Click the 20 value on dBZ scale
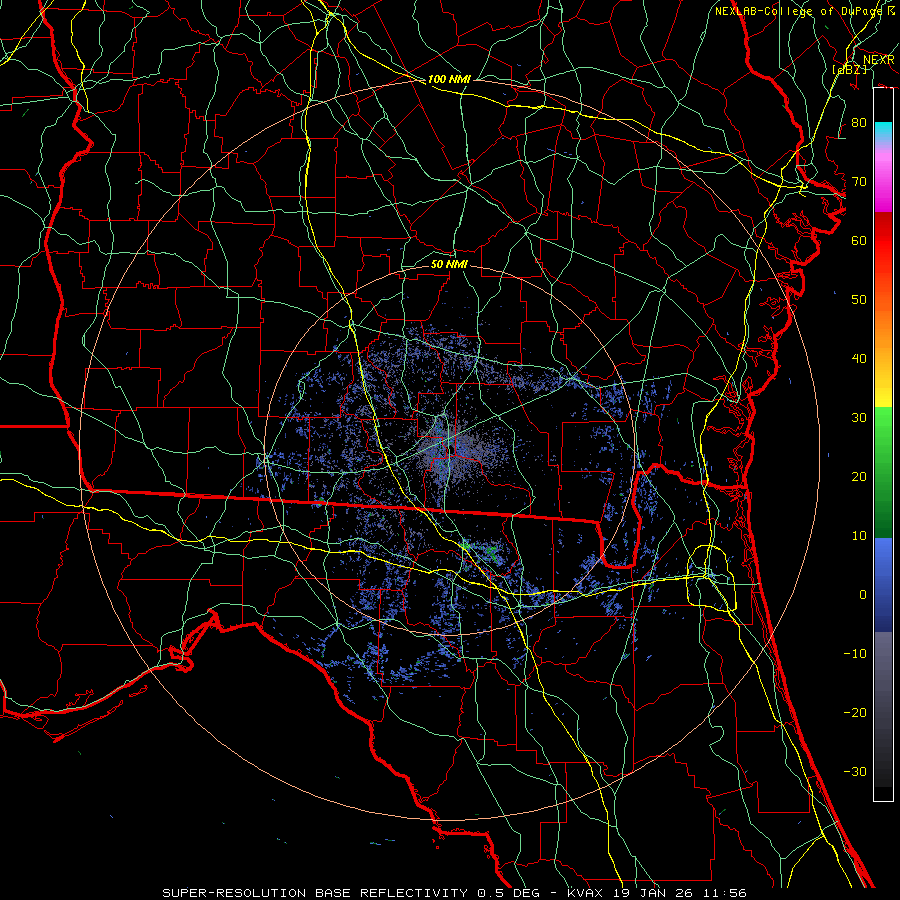 [859, 476]
